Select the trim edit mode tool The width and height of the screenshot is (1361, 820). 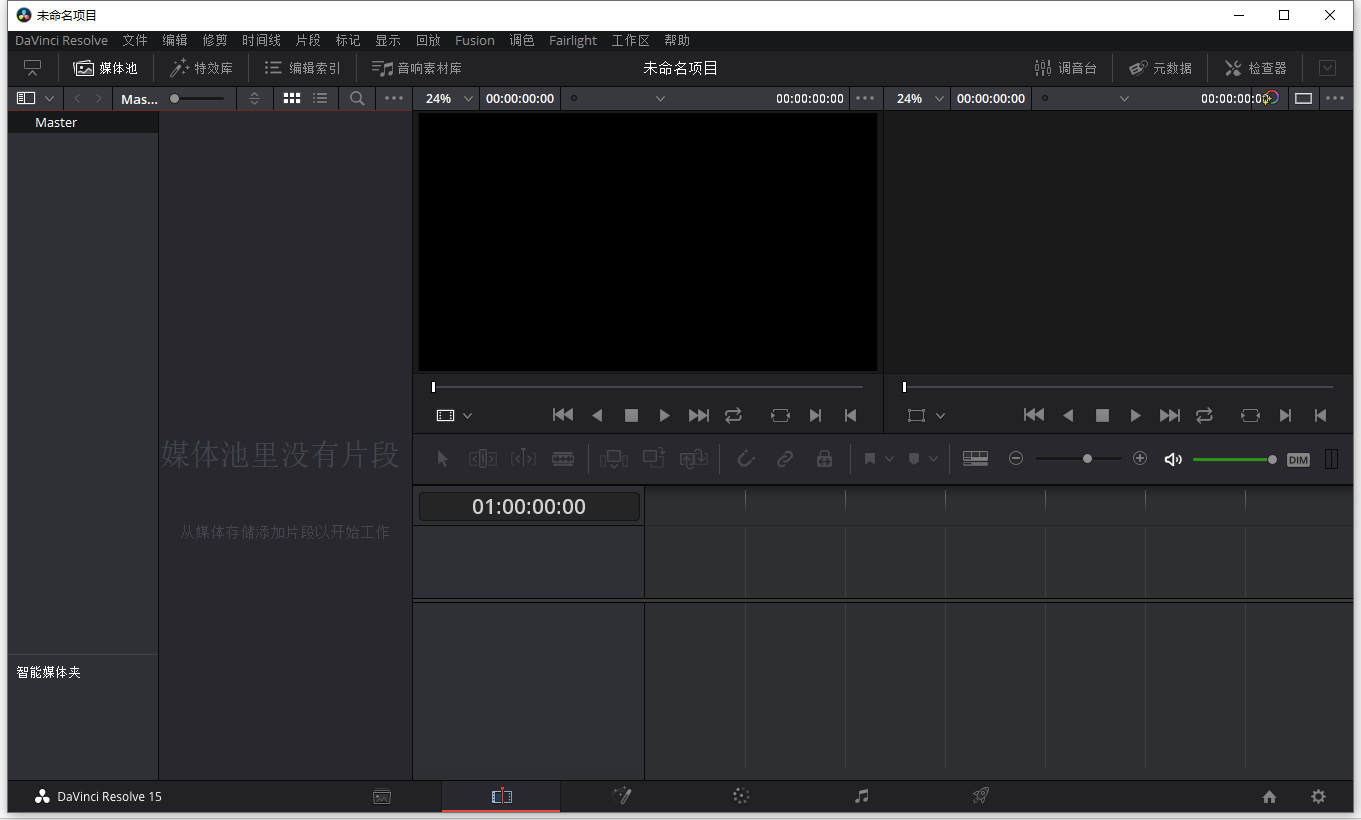coord(483,458)
